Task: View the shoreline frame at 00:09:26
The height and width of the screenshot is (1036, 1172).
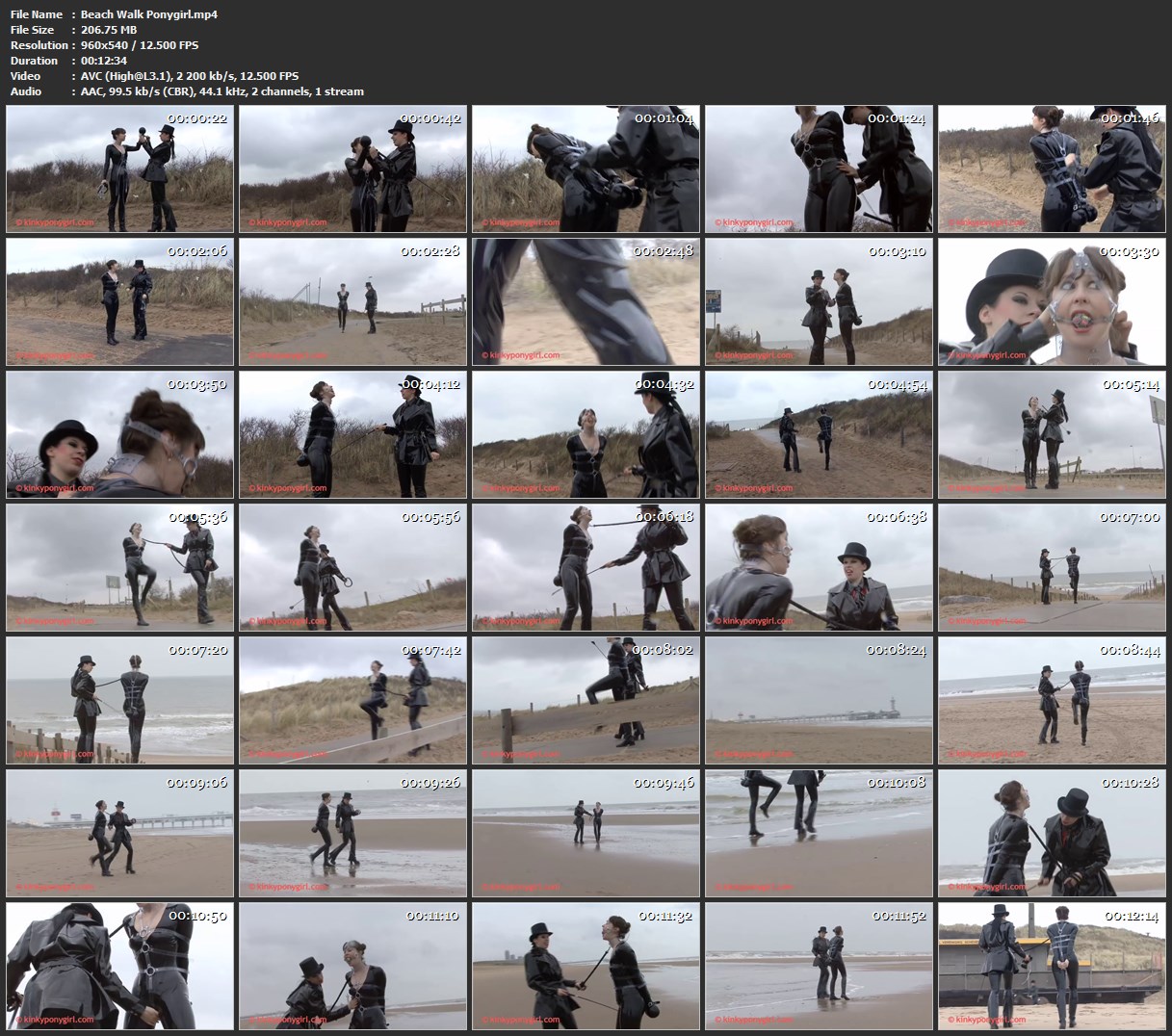Action: coord(353,833)
